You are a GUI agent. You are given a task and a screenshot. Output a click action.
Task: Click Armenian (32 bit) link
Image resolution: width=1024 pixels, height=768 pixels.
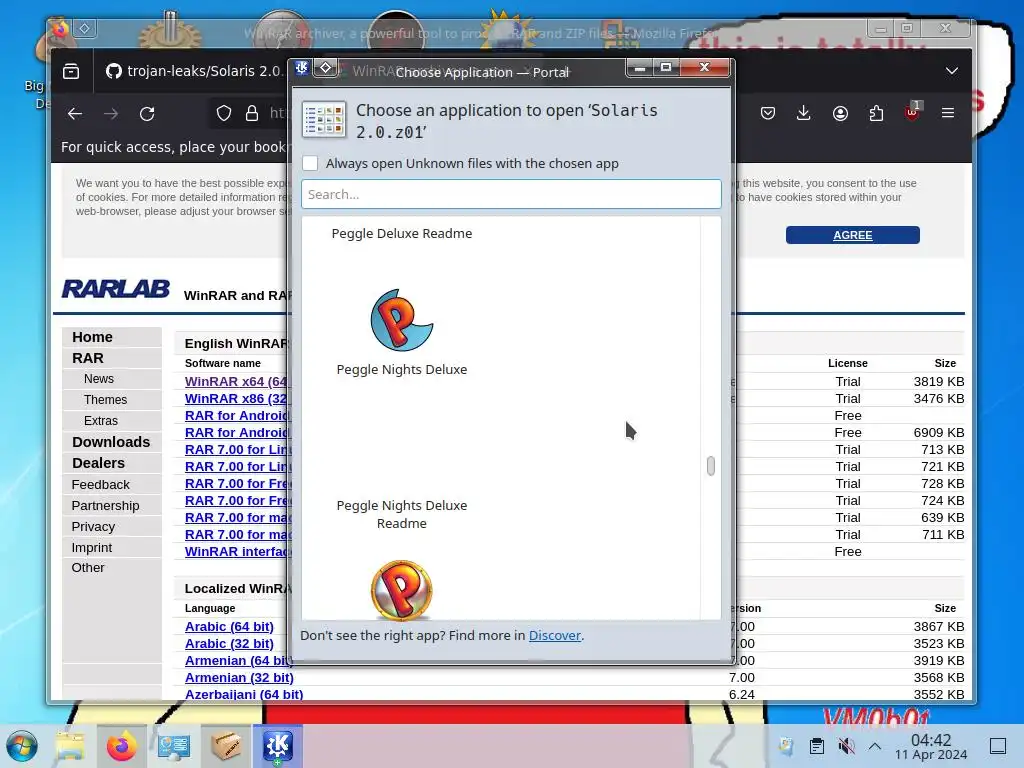[x=239, y=677]
